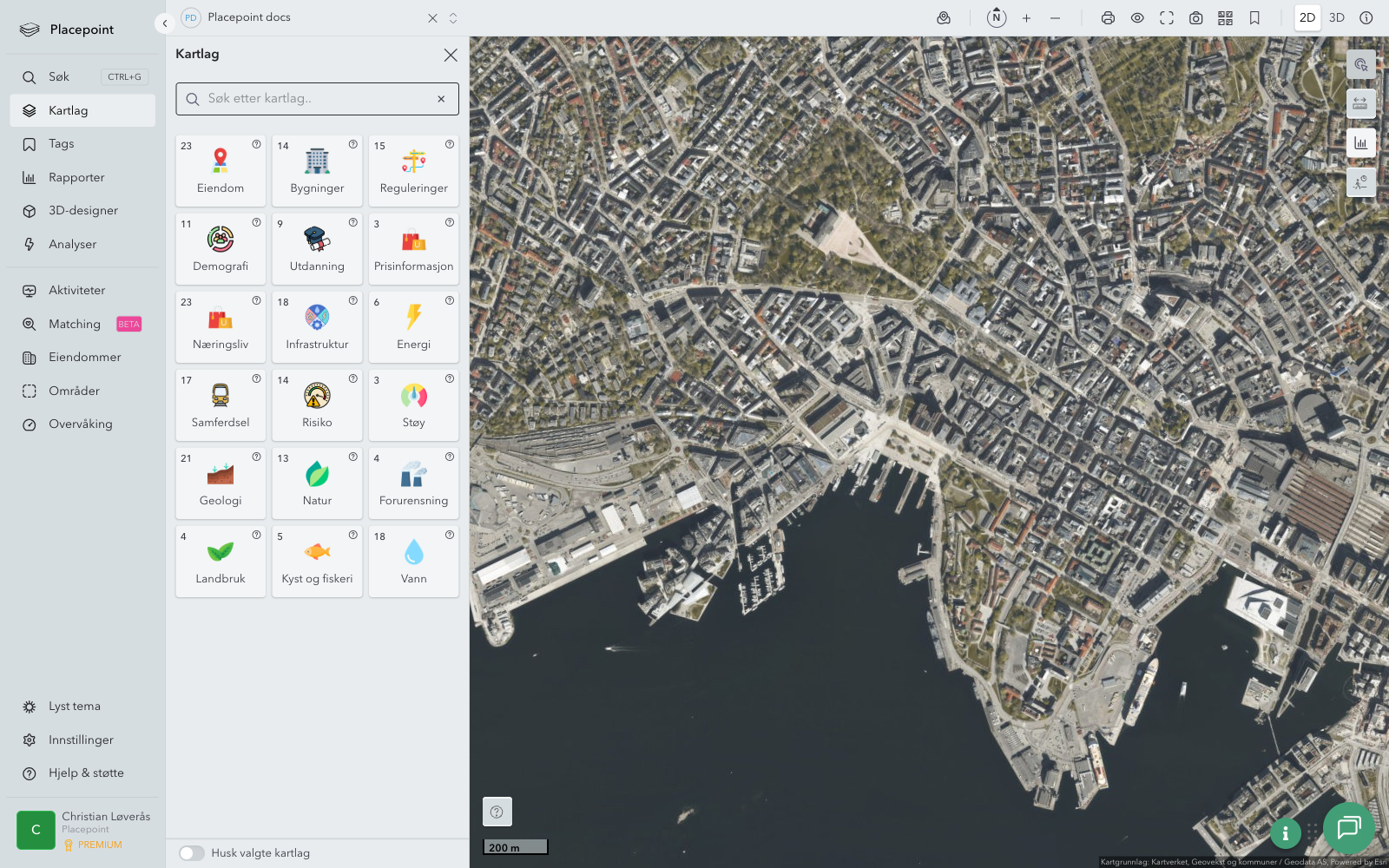Select Lyst tema theme option
The width and height of the screenshot is (1389, 868).
(74, 707)
